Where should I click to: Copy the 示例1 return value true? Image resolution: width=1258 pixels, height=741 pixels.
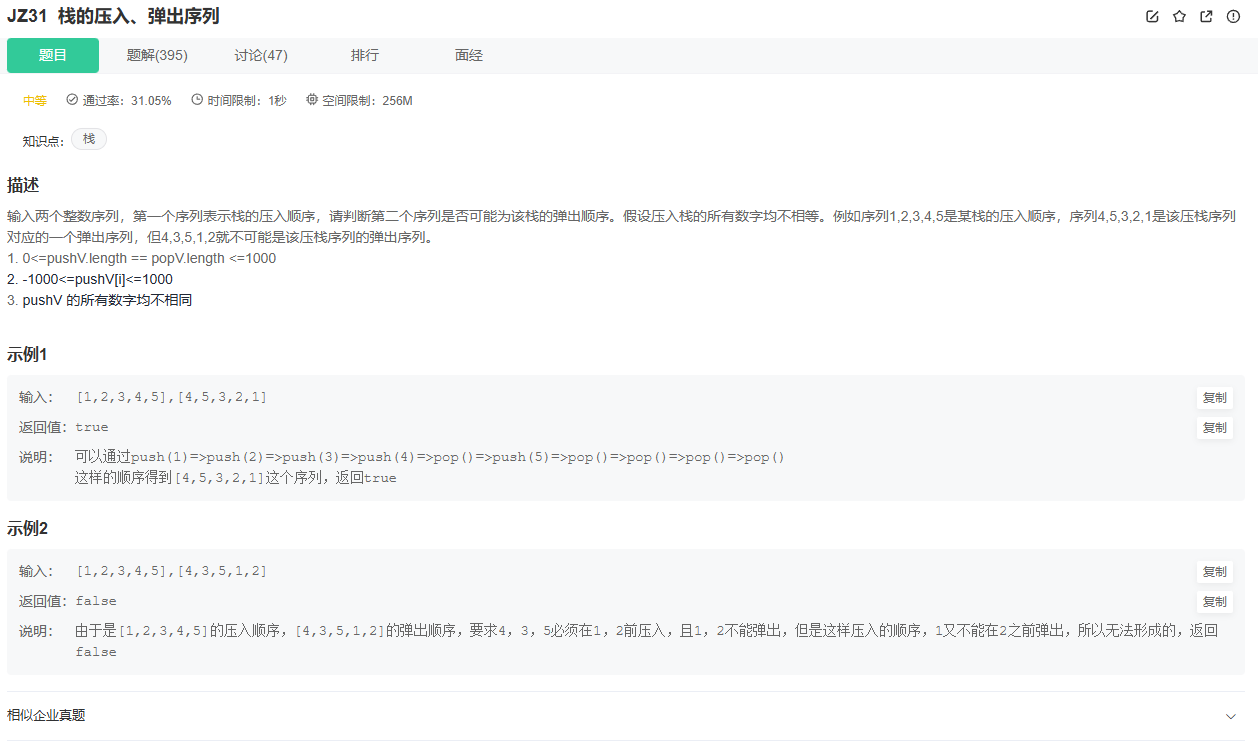click(x=1214, y=428)
